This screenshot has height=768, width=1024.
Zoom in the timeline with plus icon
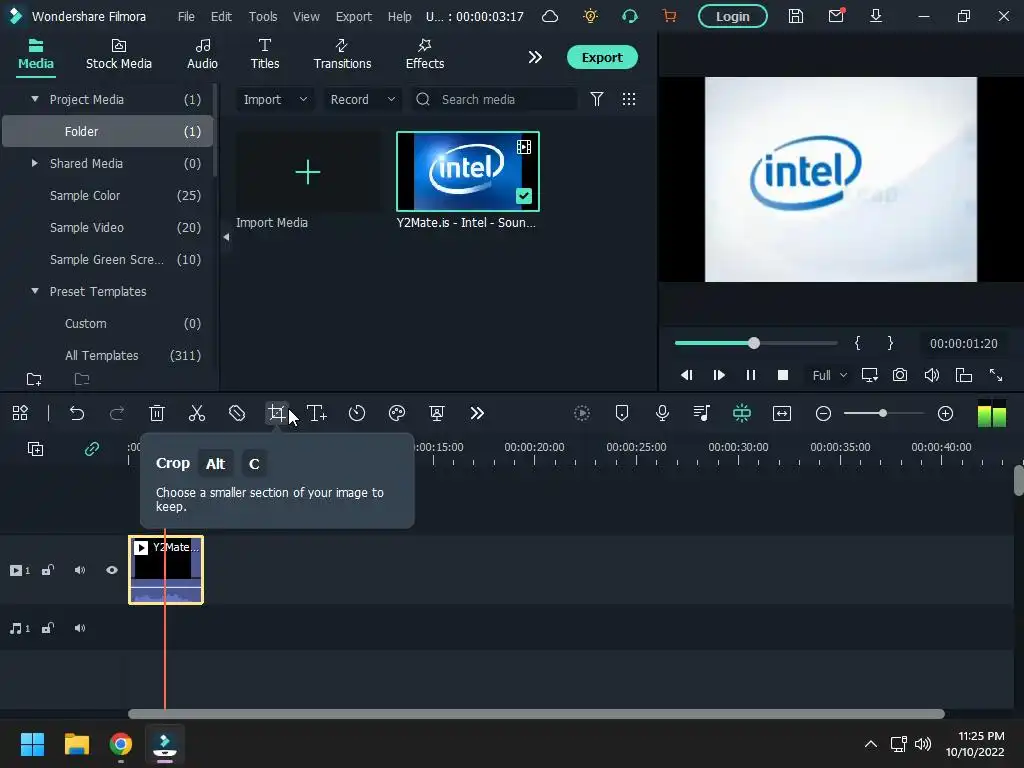[945, 413]
